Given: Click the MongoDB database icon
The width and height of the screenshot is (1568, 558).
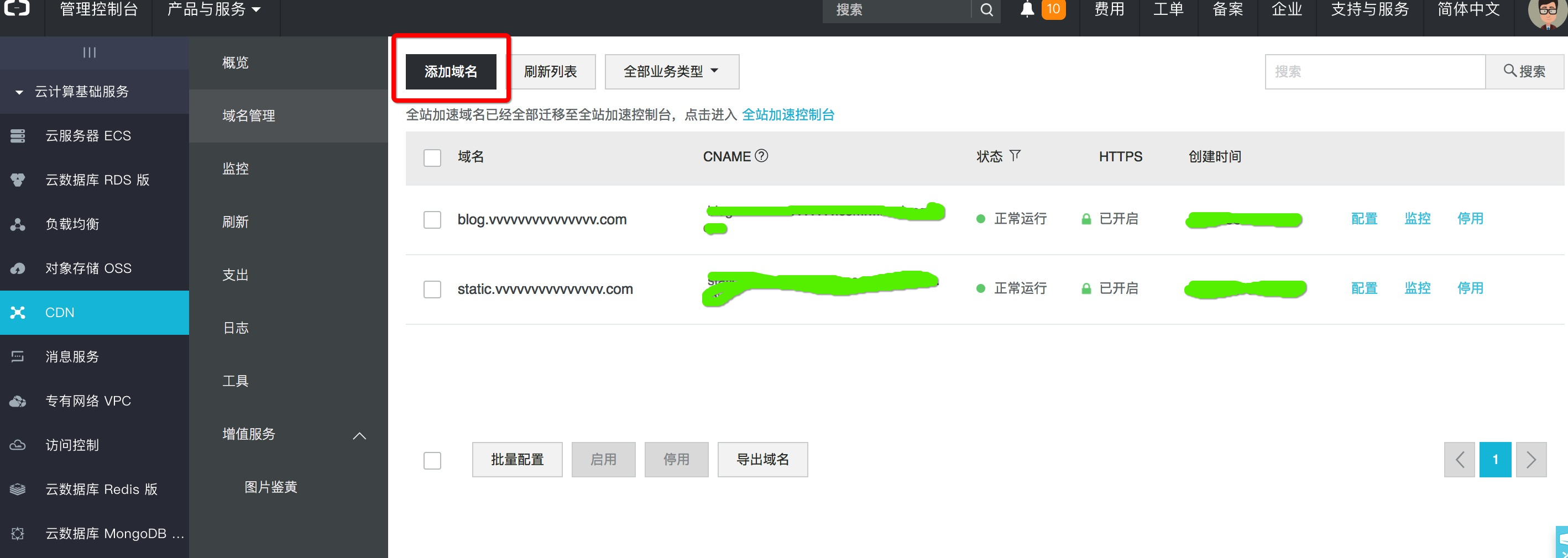Looking at the screenshot, I should click(18, 534).
